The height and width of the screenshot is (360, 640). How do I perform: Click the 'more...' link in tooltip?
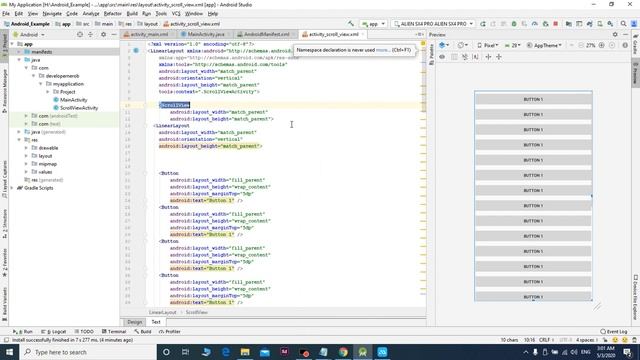pos(382,50)
